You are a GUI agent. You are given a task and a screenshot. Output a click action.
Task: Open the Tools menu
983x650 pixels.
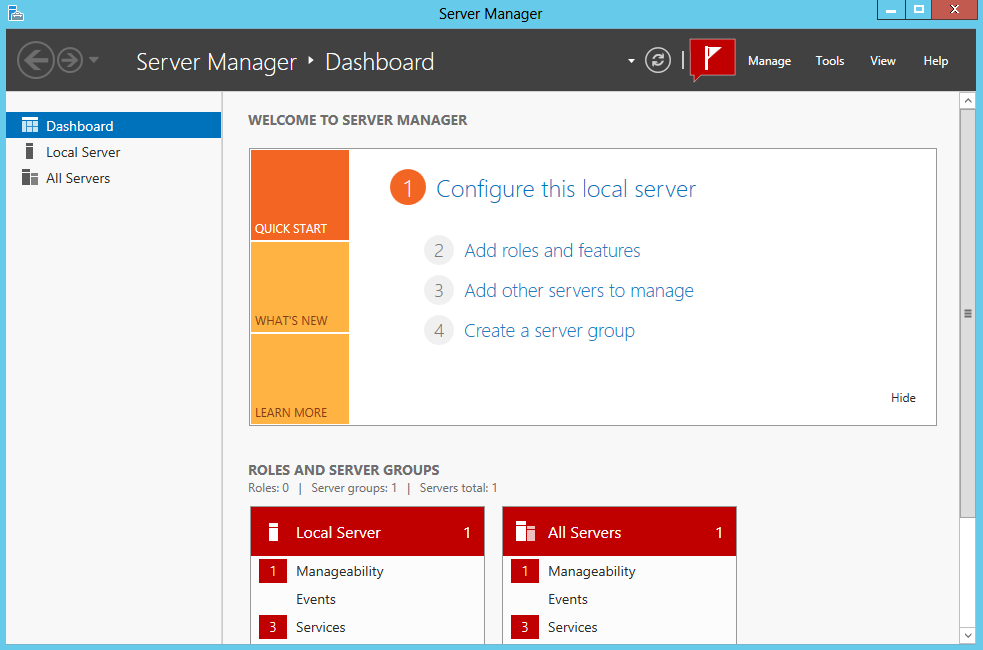pyautogui.click(x=829, y=61)
